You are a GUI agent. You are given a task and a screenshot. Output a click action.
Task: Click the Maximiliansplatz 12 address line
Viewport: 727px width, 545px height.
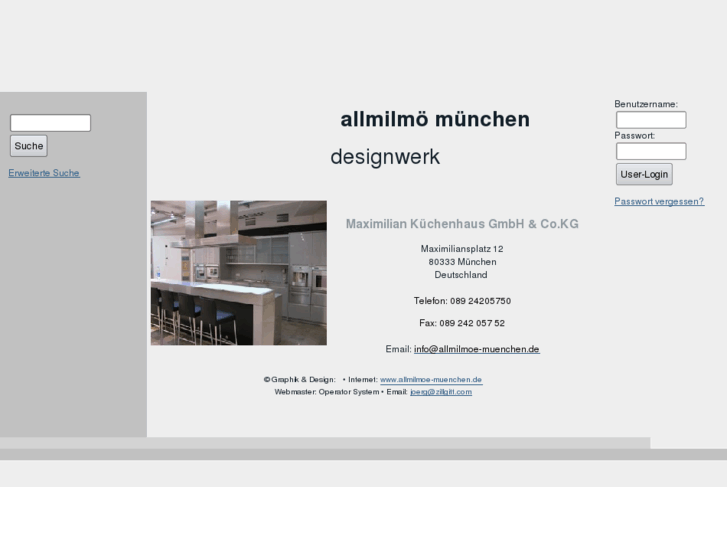[462, 249]
